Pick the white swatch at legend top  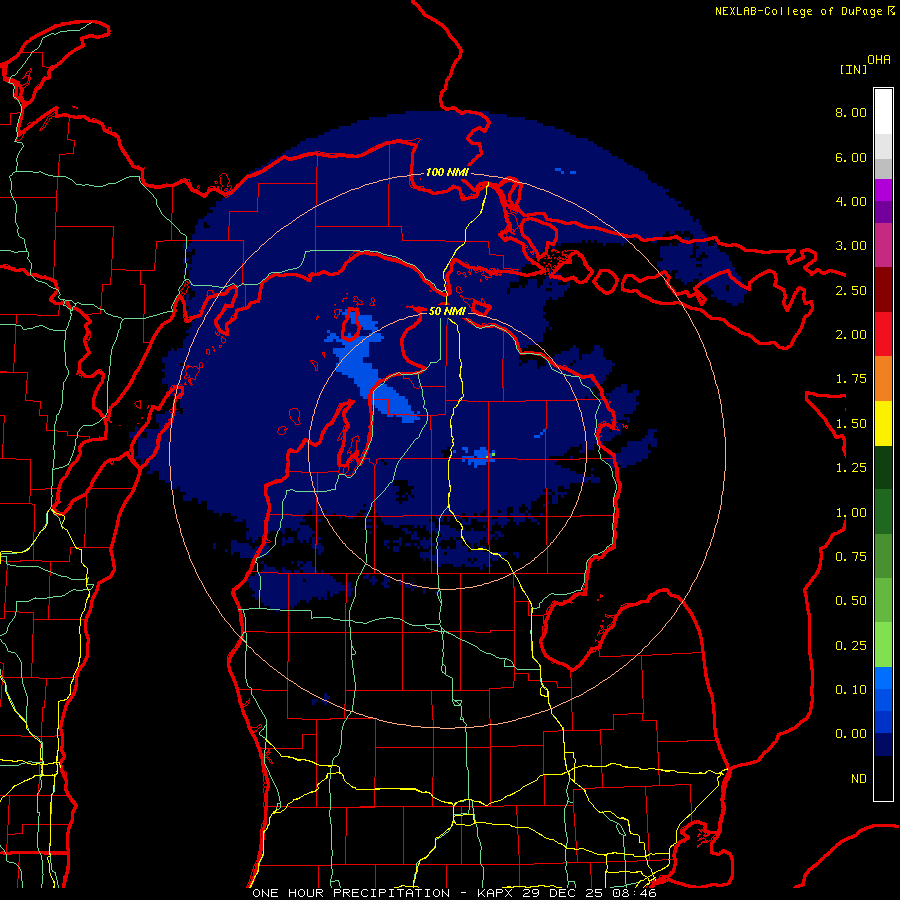pyautogui.click(x=883, y=112)
